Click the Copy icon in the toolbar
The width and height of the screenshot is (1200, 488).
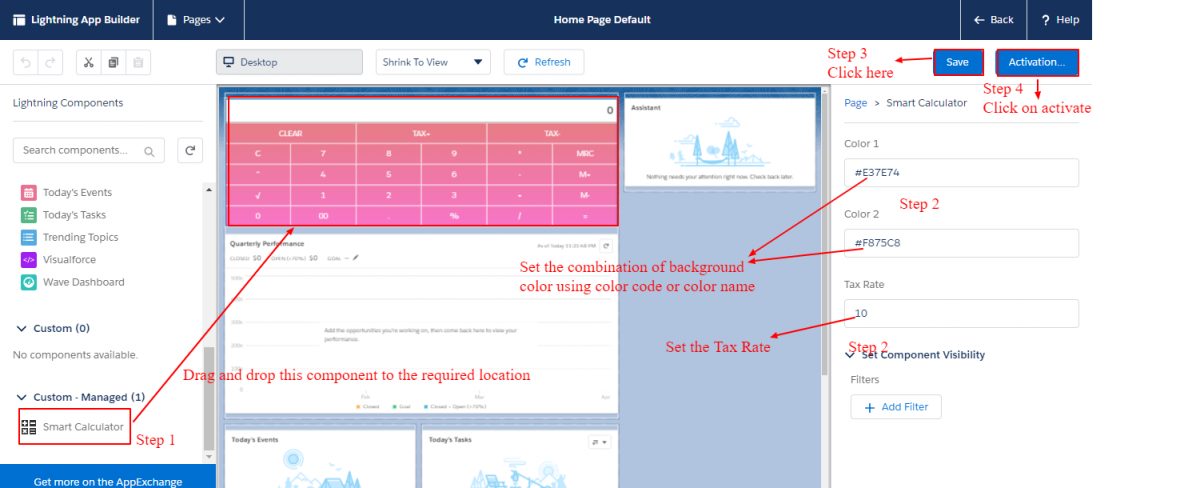(113, 62)
